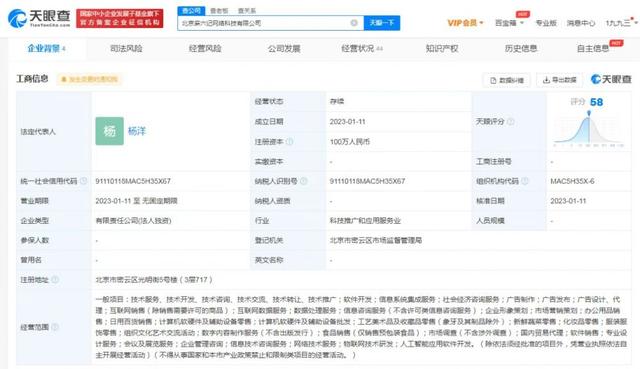The width and height of the screenshot is (640, 369).
Task: Click the info icon beside 统一社会信用代码
Action: 83,181
